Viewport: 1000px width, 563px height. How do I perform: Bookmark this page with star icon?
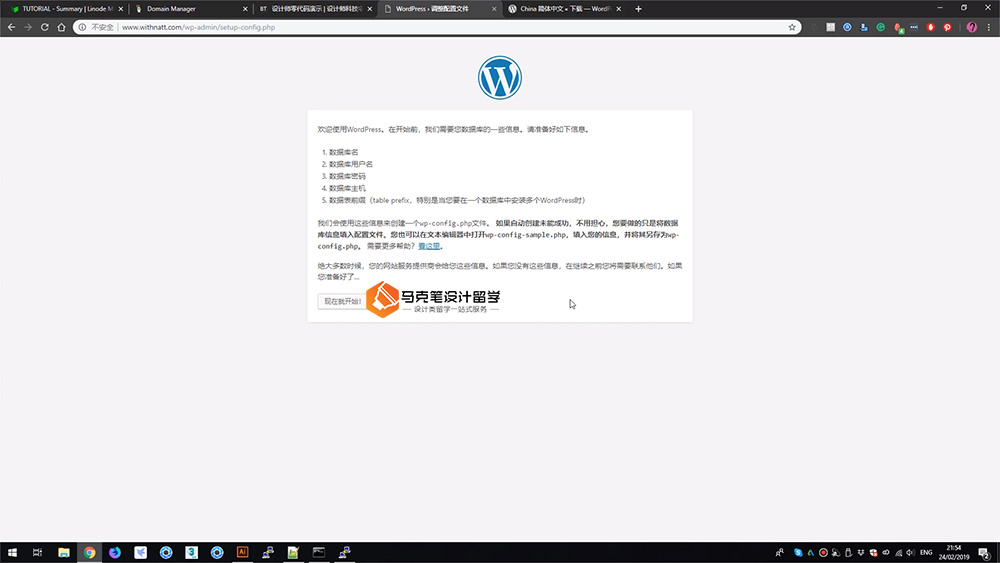[792, 27]
